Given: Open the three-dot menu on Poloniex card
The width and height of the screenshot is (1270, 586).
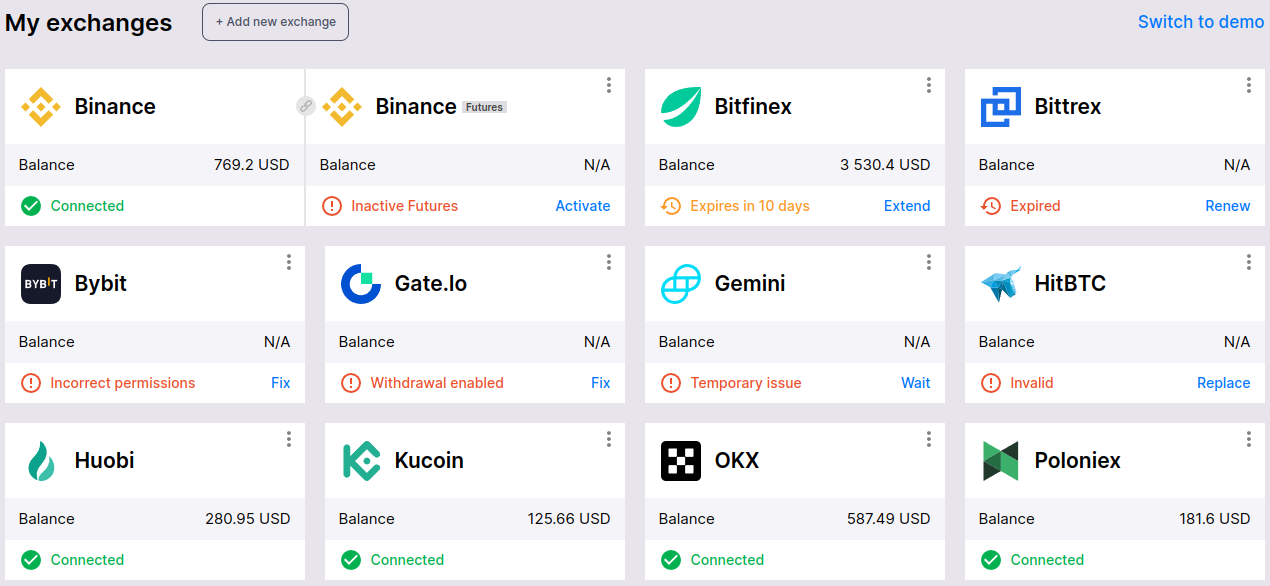Looking at the screenshot, I should click(x=1249, y=439).
